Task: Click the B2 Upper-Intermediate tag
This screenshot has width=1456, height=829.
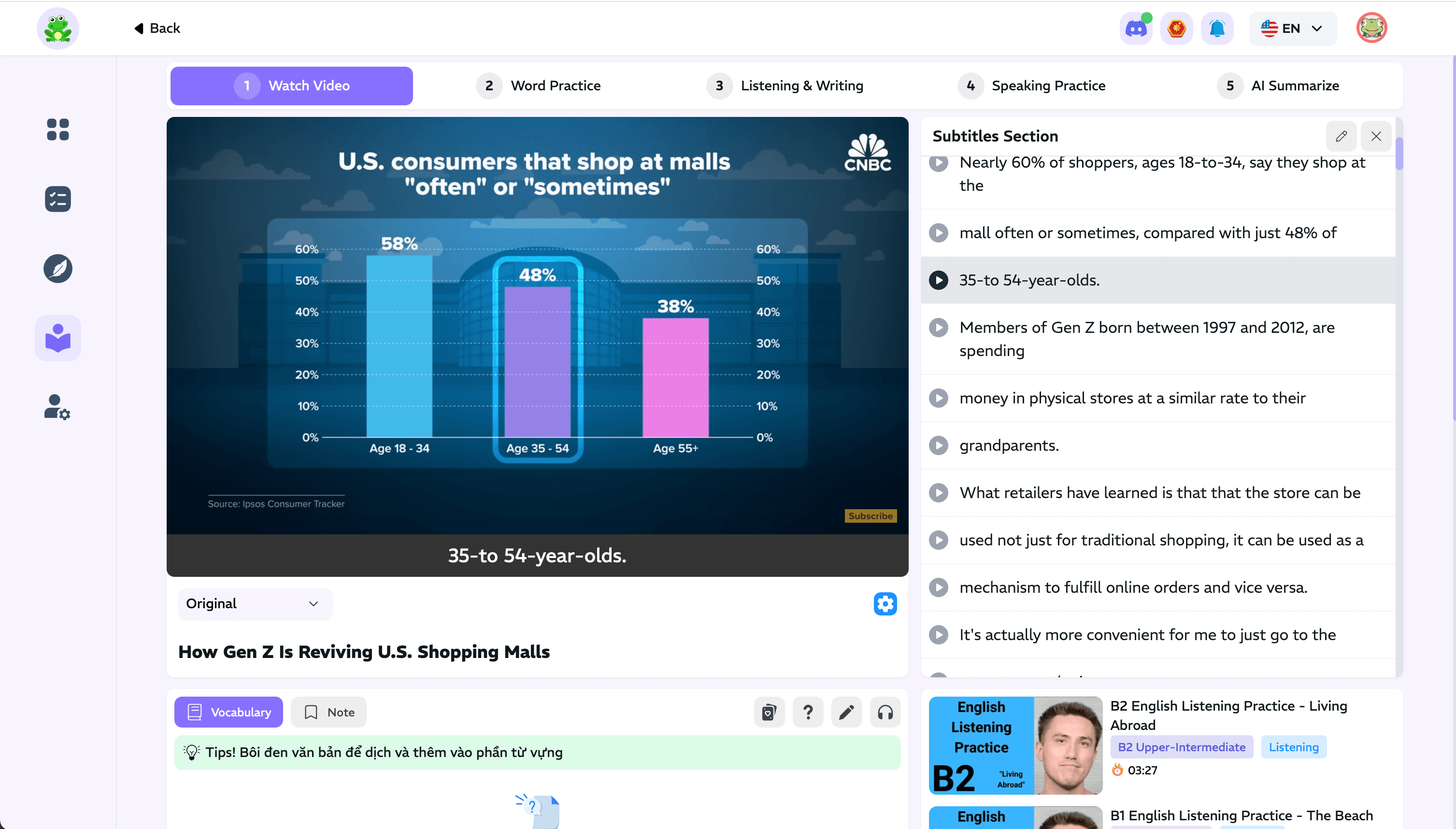Action: 1181,747
